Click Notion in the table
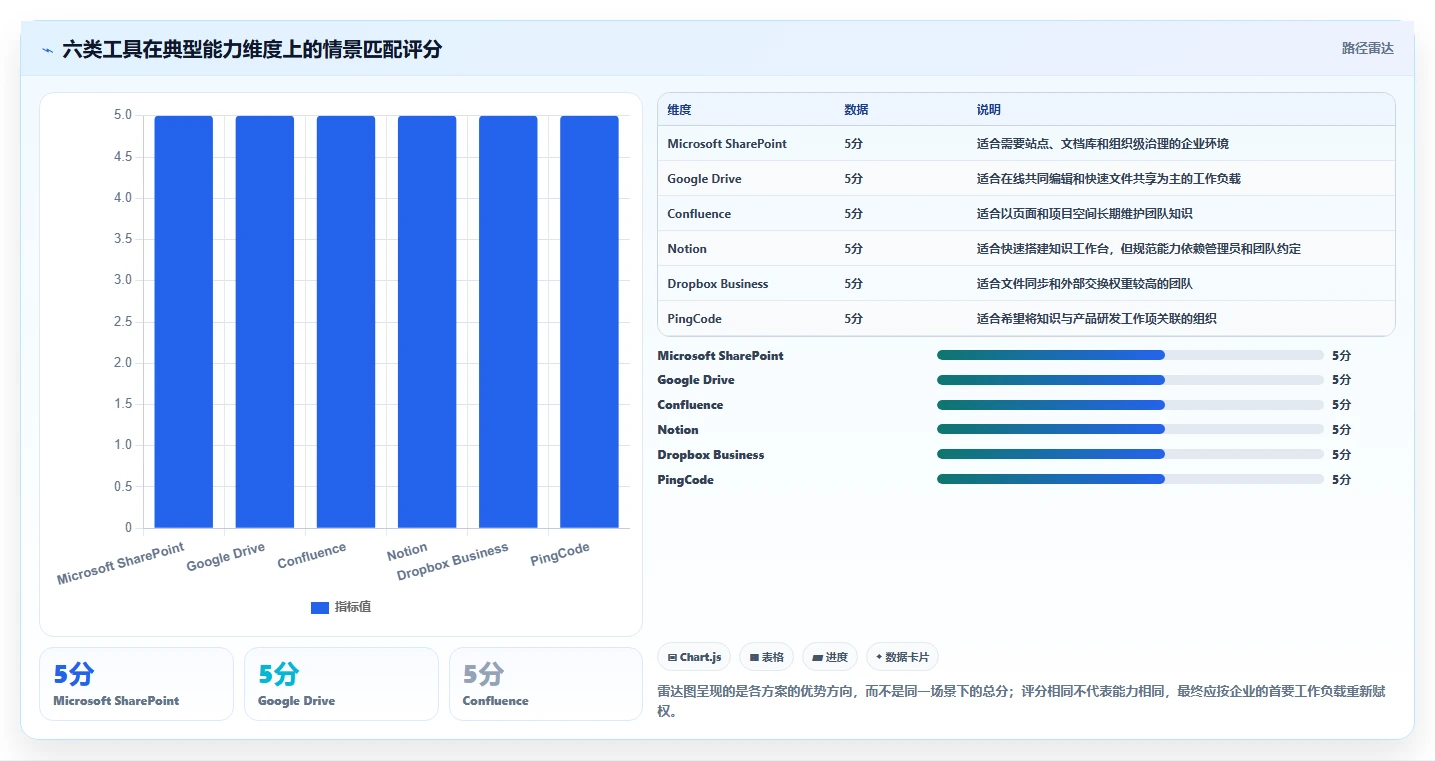The height and width of the screenshot is (761, 1435). pos(687,249)
